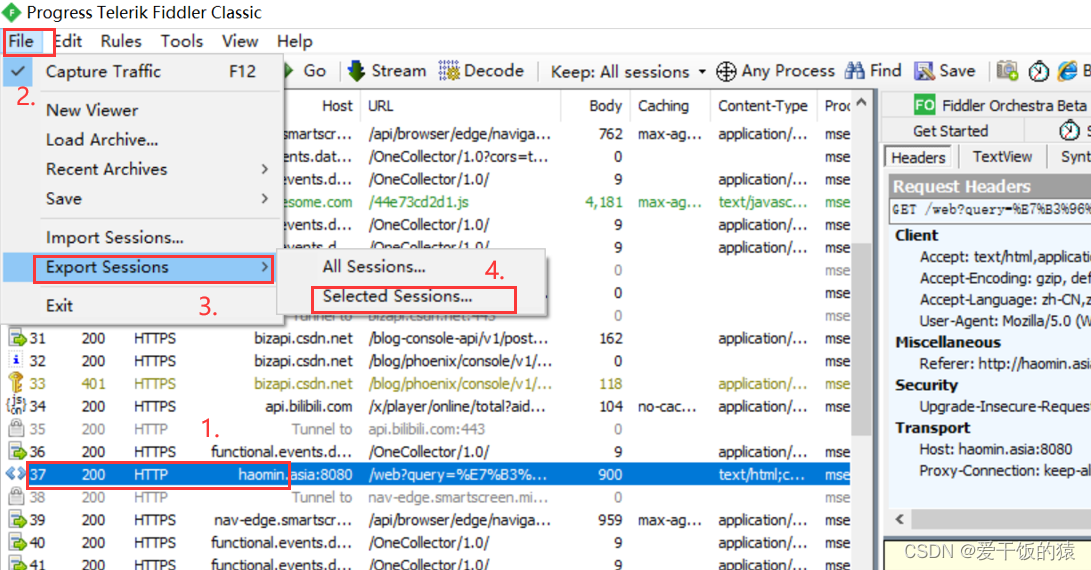Open the Rules menu
1091x570 pixels.
point(121,42)
